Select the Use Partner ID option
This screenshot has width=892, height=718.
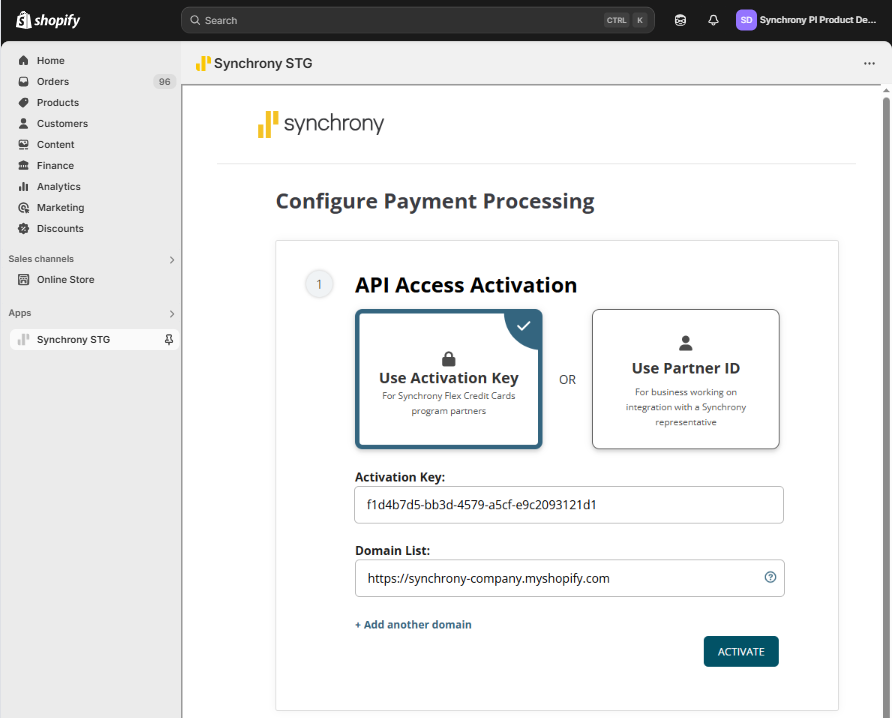coord(685,379)
